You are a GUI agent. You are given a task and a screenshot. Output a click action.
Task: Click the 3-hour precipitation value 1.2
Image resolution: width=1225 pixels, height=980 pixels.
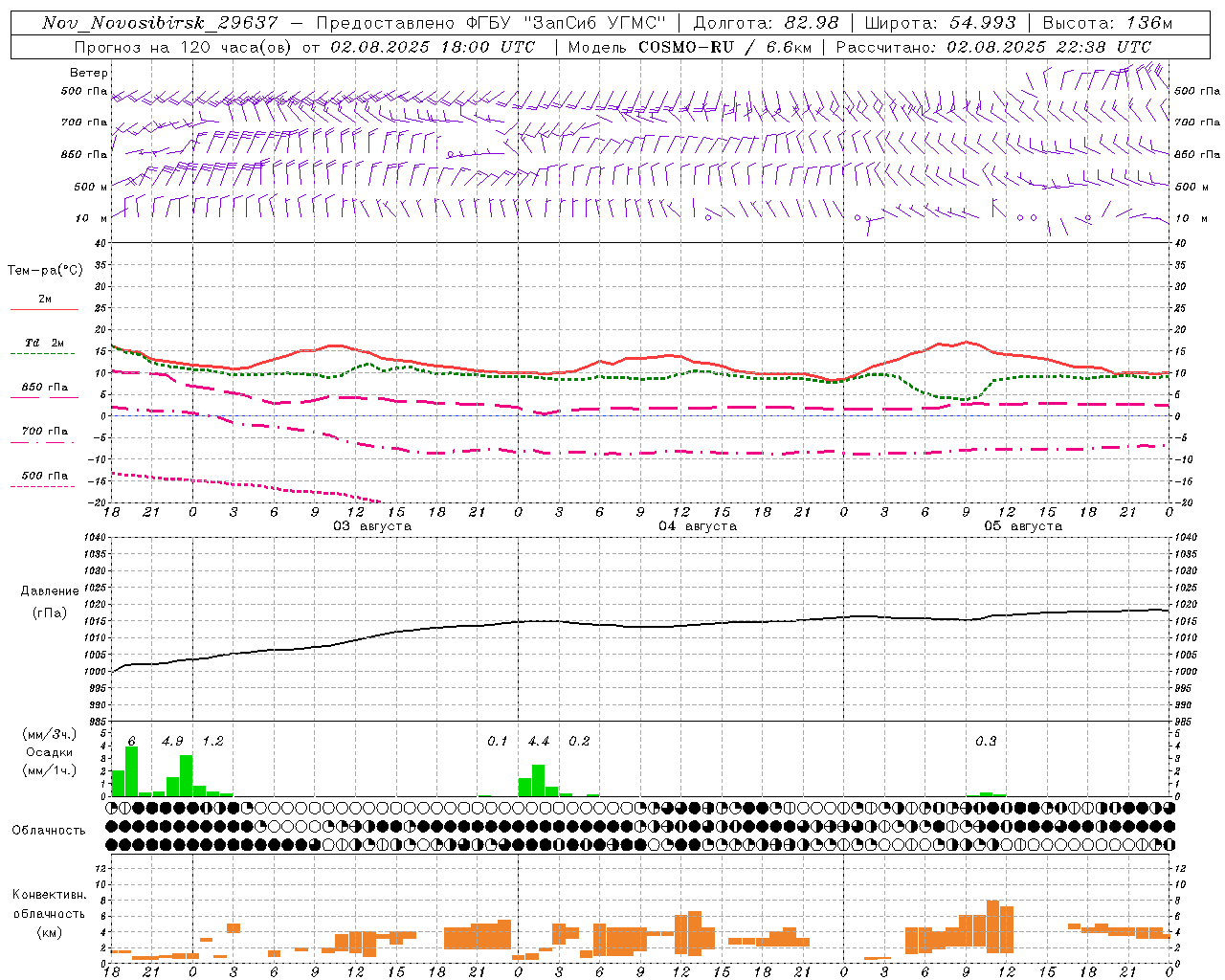point(212,741)
